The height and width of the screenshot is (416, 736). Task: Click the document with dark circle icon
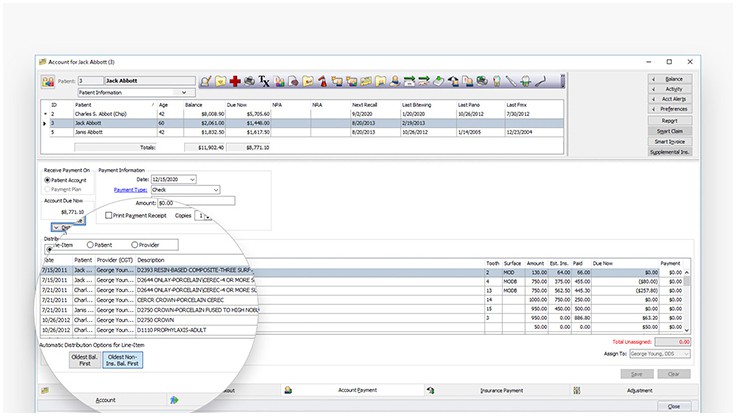point(293,81)
